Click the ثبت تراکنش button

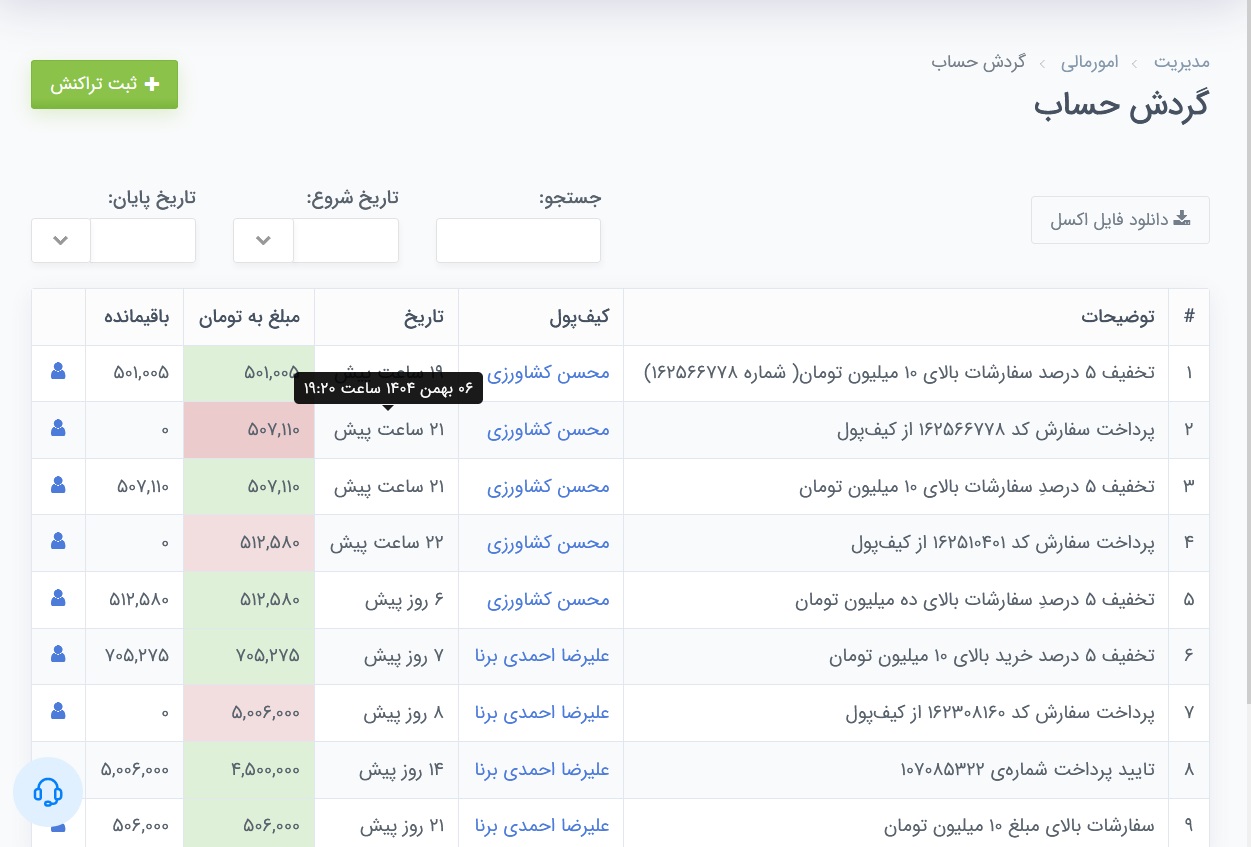click(x=104, y=84)
